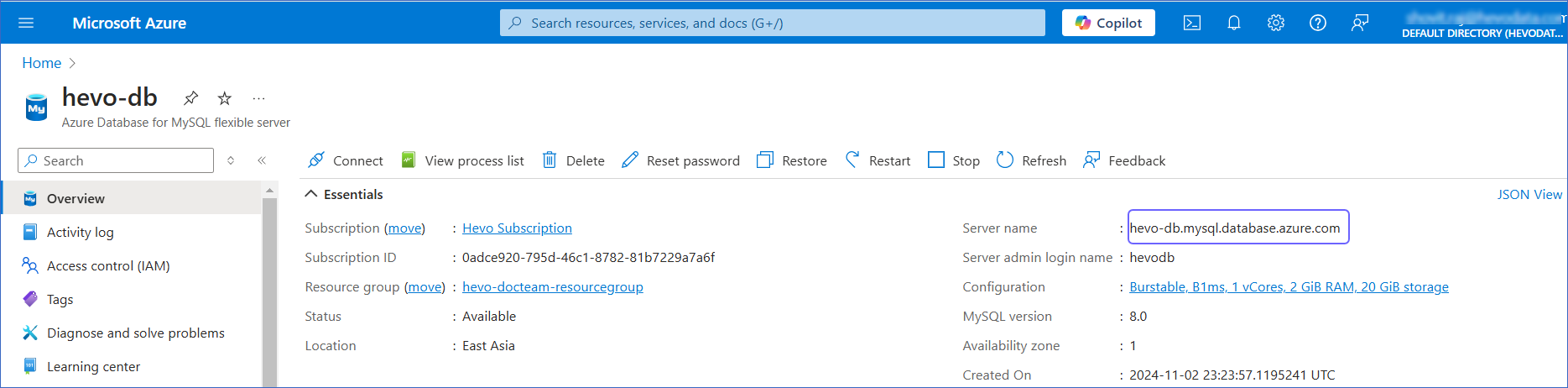The height and width of the screenshot is (388, 1568).
Task: Click the Copilot button
Action: click(1108, 23)
